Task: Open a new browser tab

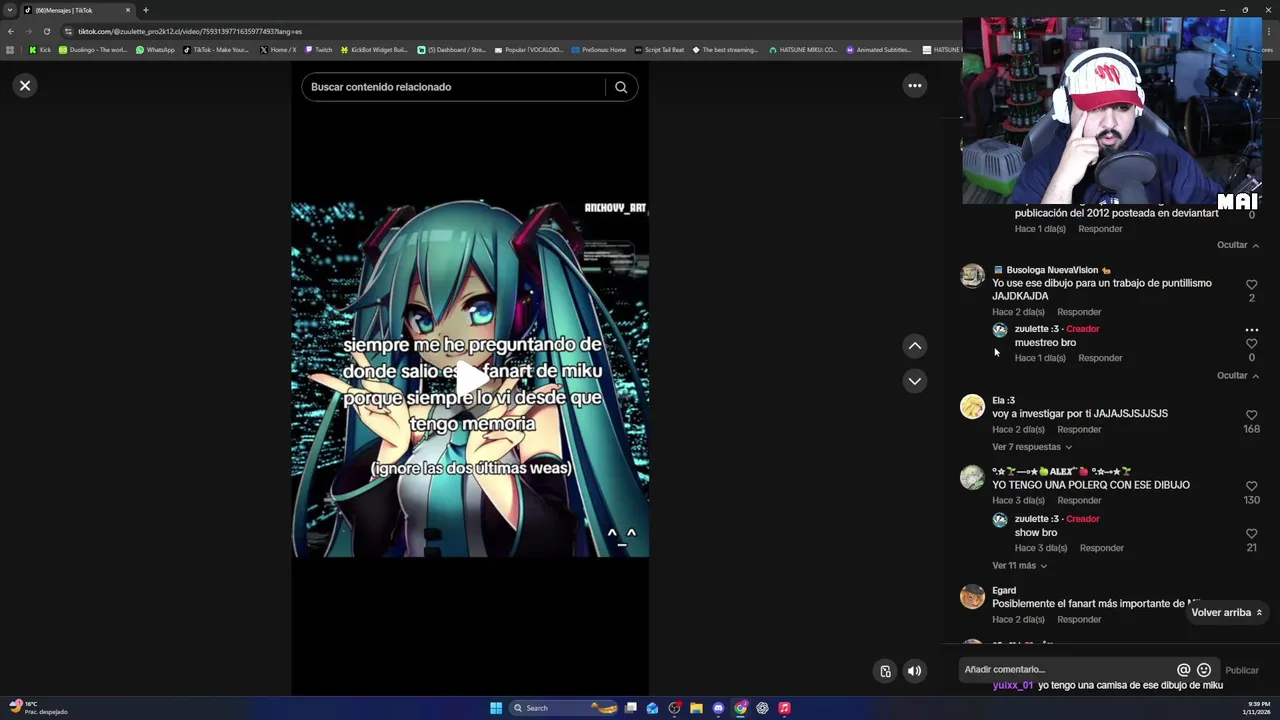Action: (146, 10)
